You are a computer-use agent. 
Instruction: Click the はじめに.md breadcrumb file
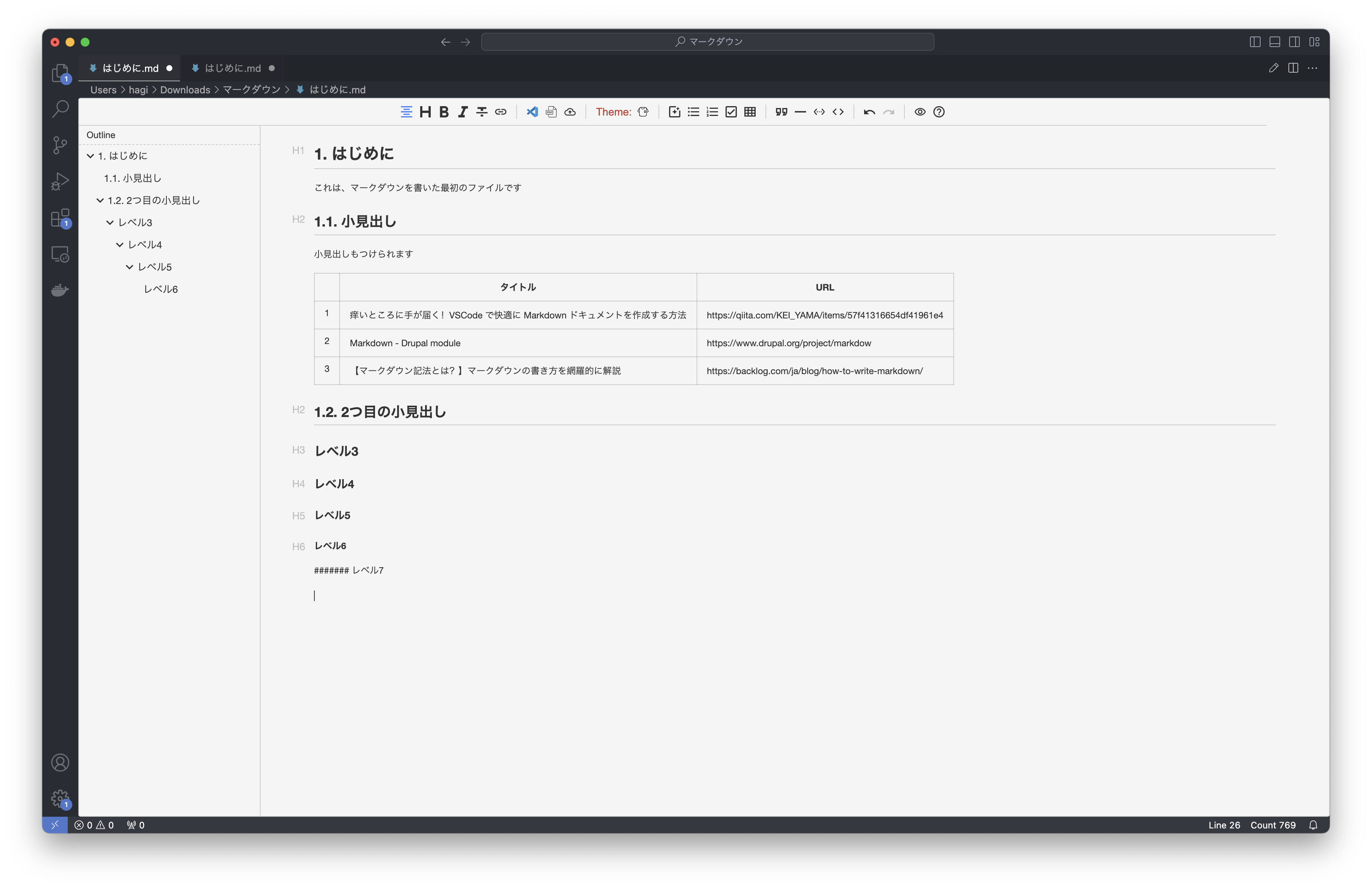point(331,90)
